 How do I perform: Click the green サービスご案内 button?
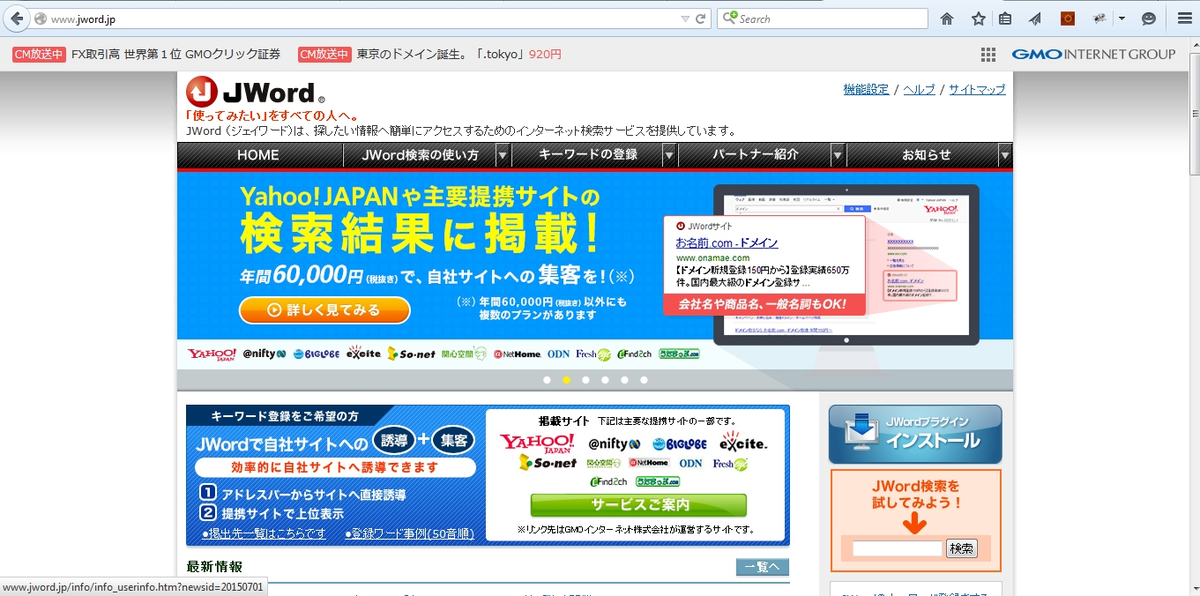(x=638, y=505)
